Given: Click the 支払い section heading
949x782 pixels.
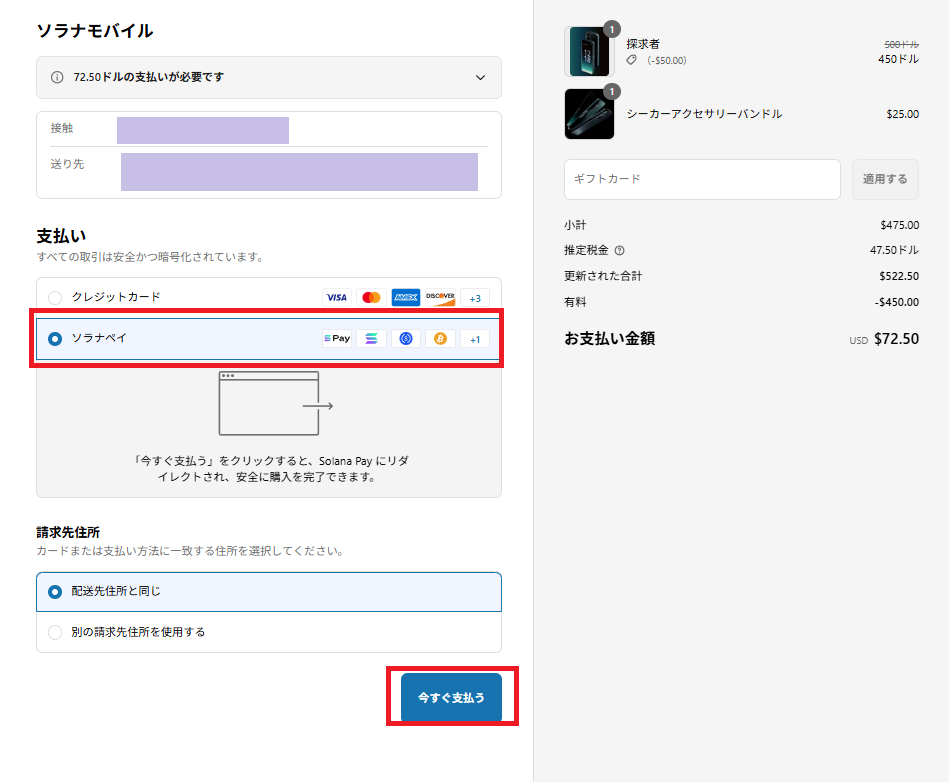Looking at the screenshot, I should click(61, 236).
